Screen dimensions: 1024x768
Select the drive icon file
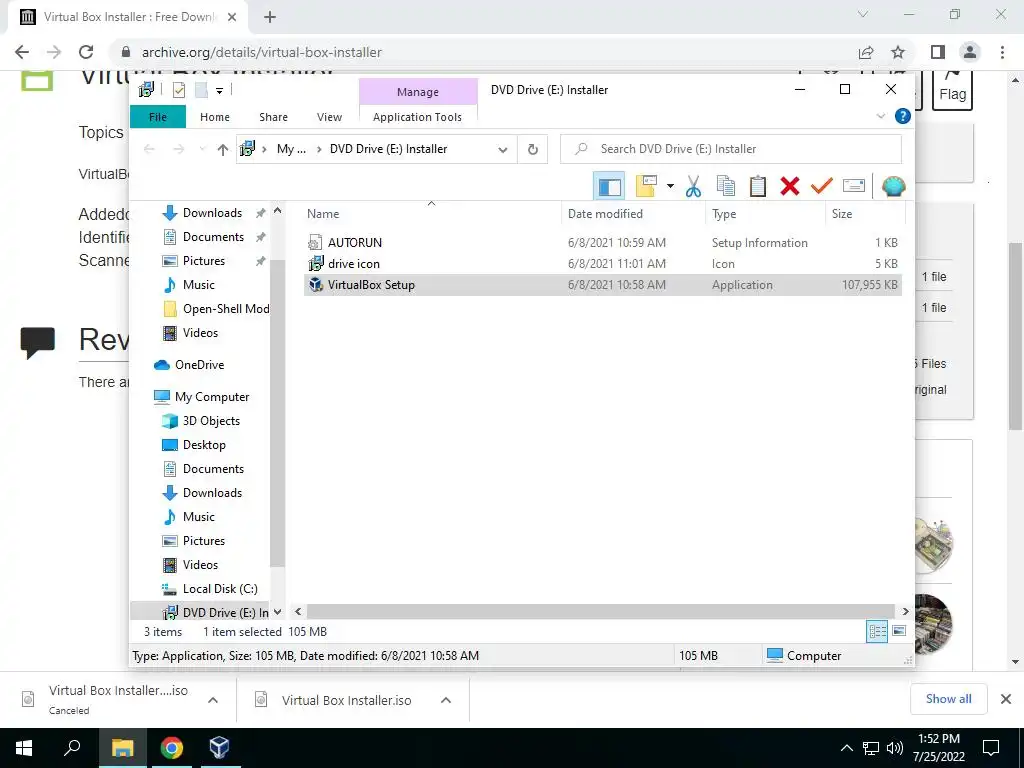tap(353, 264)
